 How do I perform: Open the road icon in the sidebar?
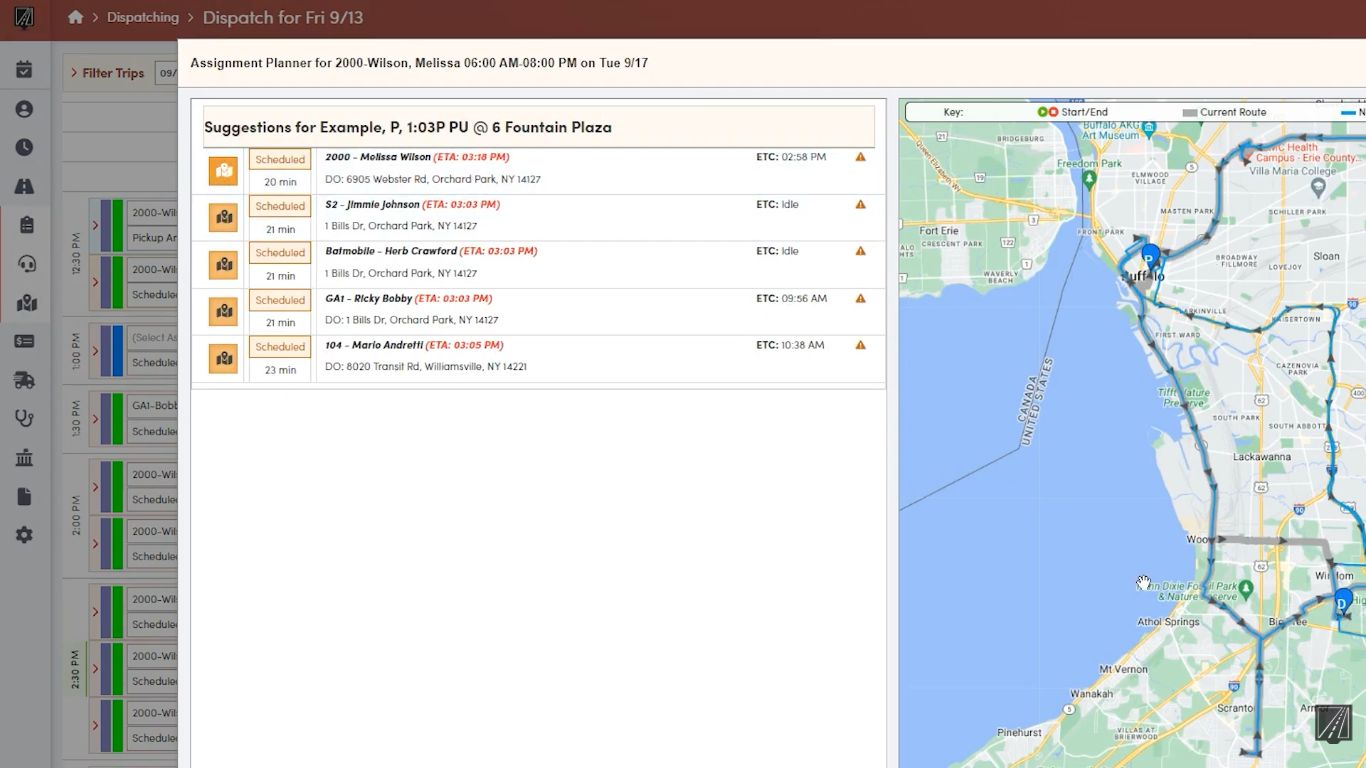pyautogui.click(x=24, y=186)
